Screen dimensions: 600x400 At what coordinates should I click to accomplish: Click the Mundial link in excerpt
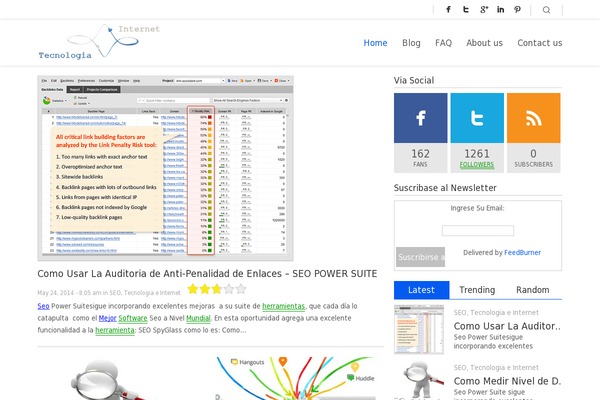pyautogui.click(x=198, y=318)
